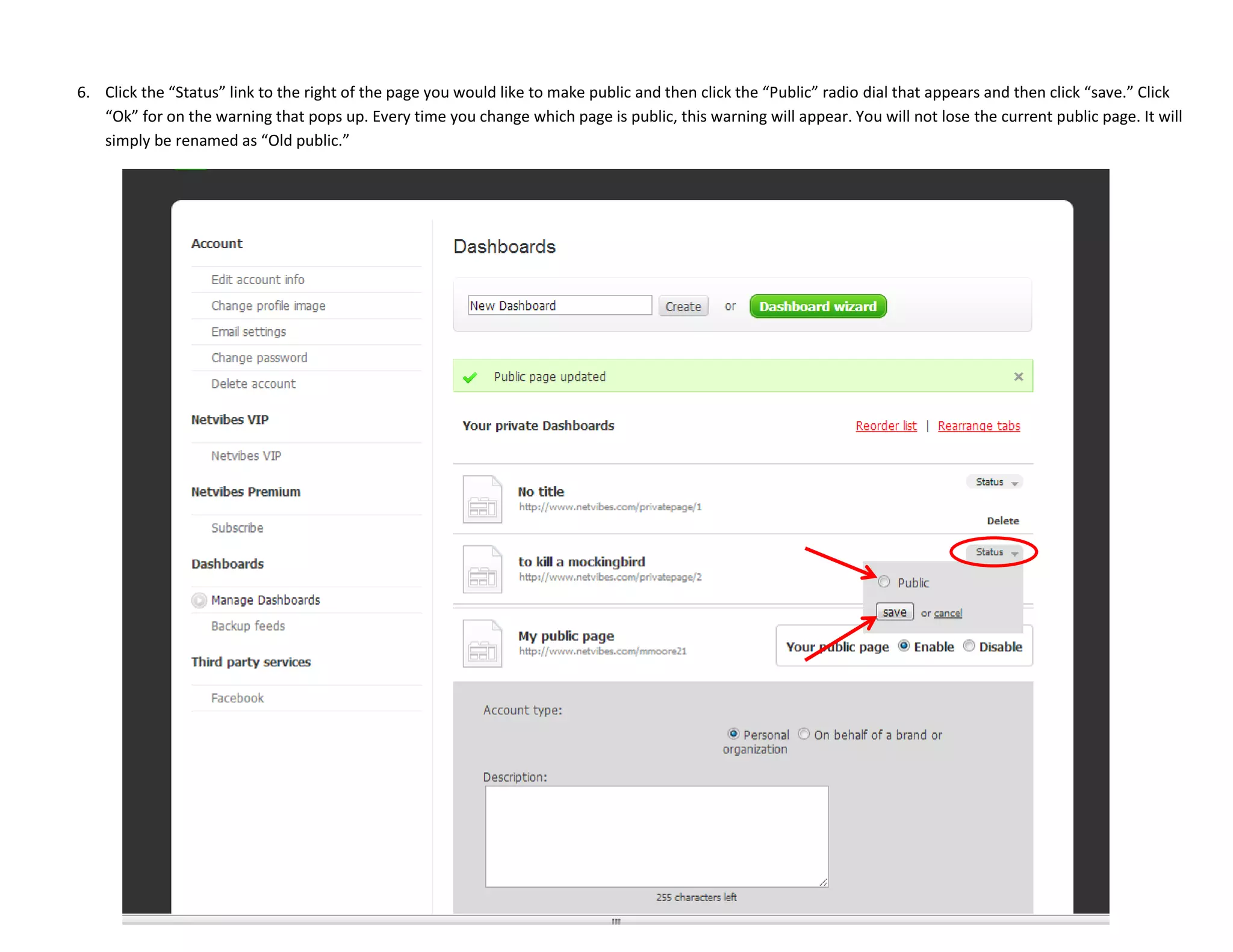Image resolution: width=1233 pixels, height=952 pixels.
Task: Click the arrow icon beside Manage Dashboards
Action: tap(199, 601)
